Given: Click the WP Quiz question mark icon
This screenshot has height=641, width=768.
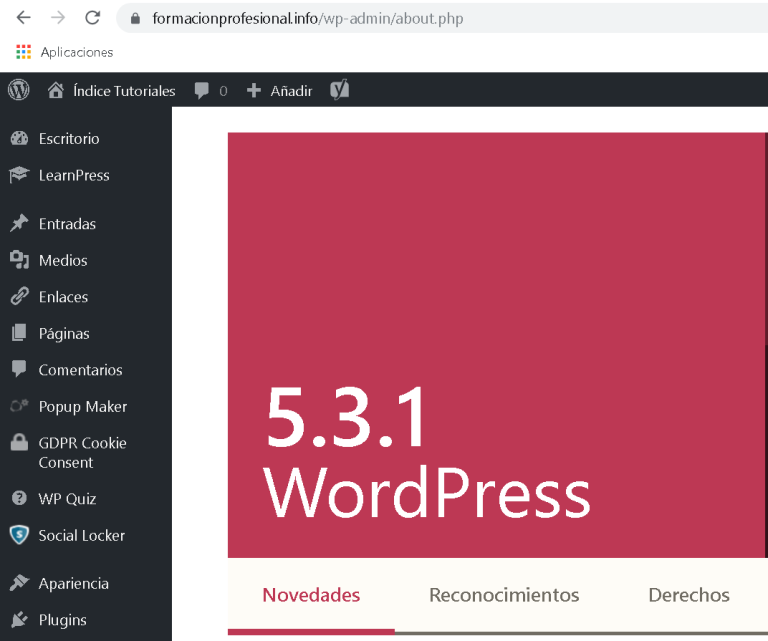Looking at the screenshot, I should (19, 498).
